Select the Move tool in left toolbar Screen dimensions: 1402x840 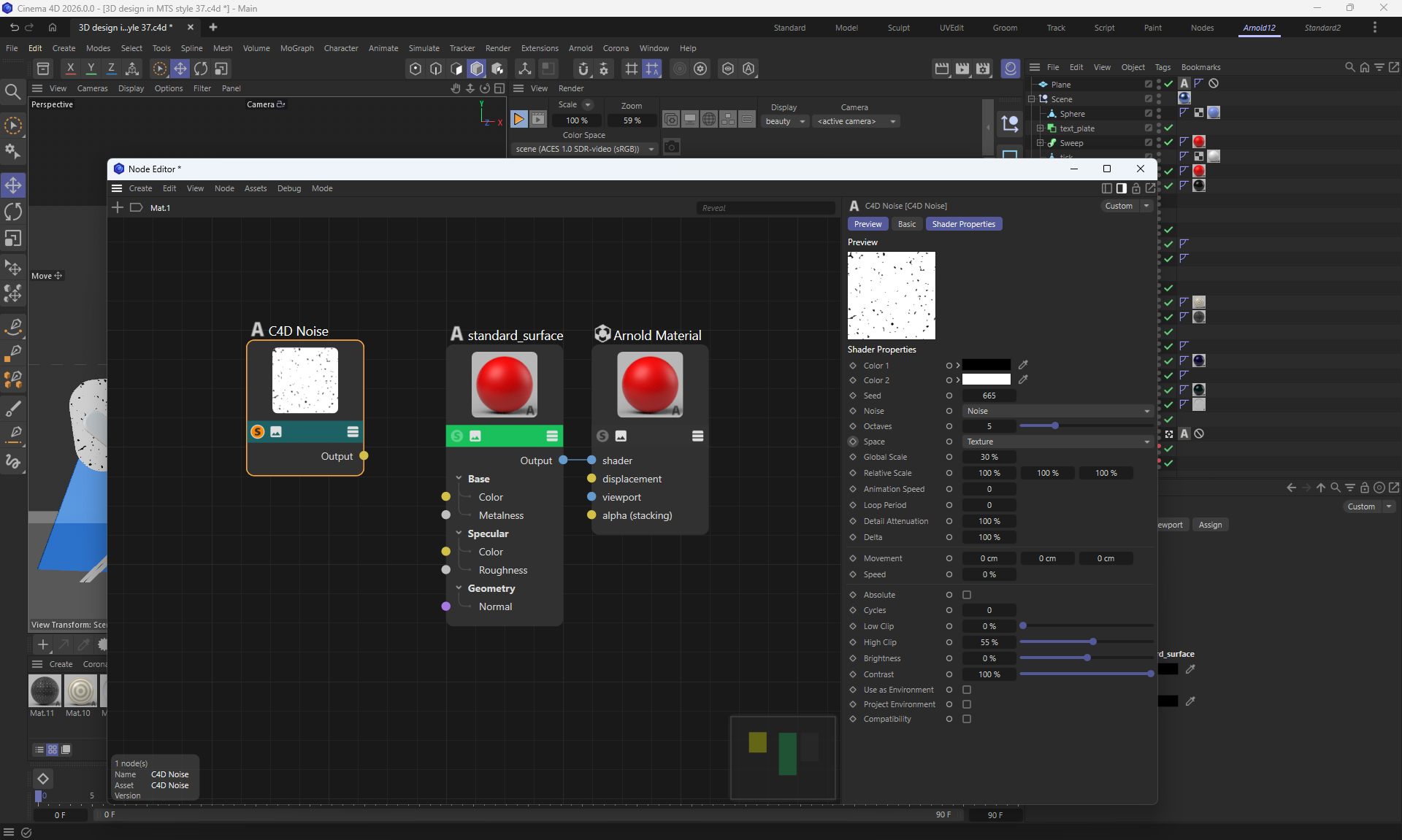[13, 185]
